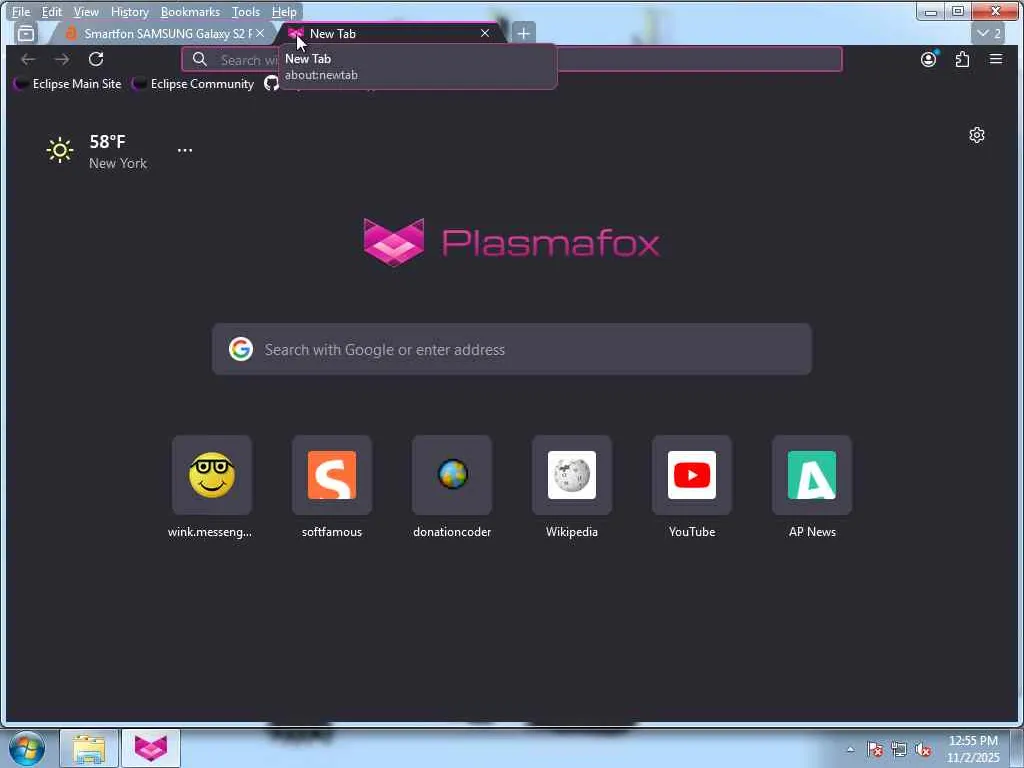This screenshot has width=1024, height=768.
Task: Select the New Tab tab
Action: point(389,33)
